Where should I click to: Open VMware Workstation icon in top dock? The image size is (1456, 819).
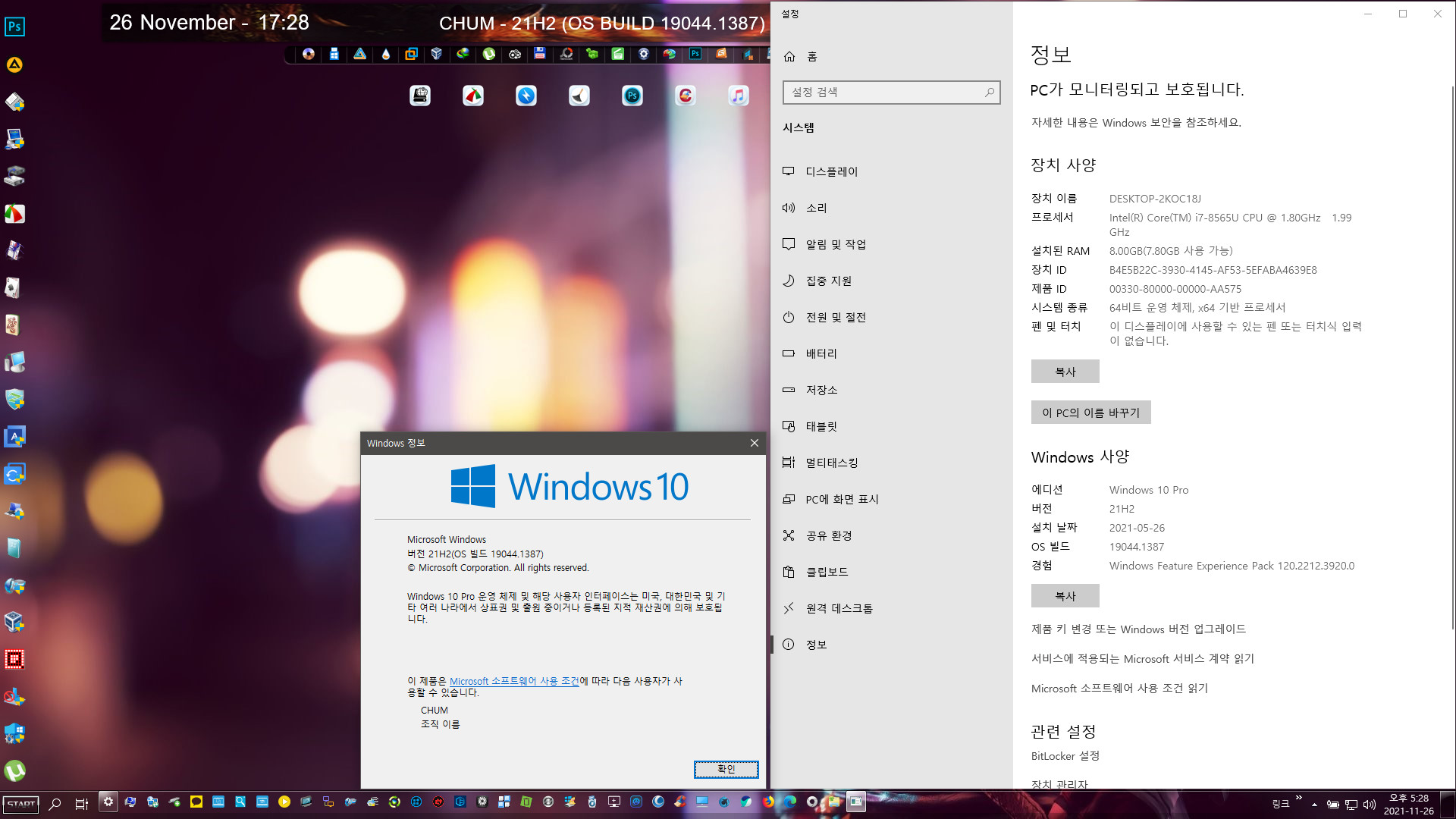click(411, 54)
